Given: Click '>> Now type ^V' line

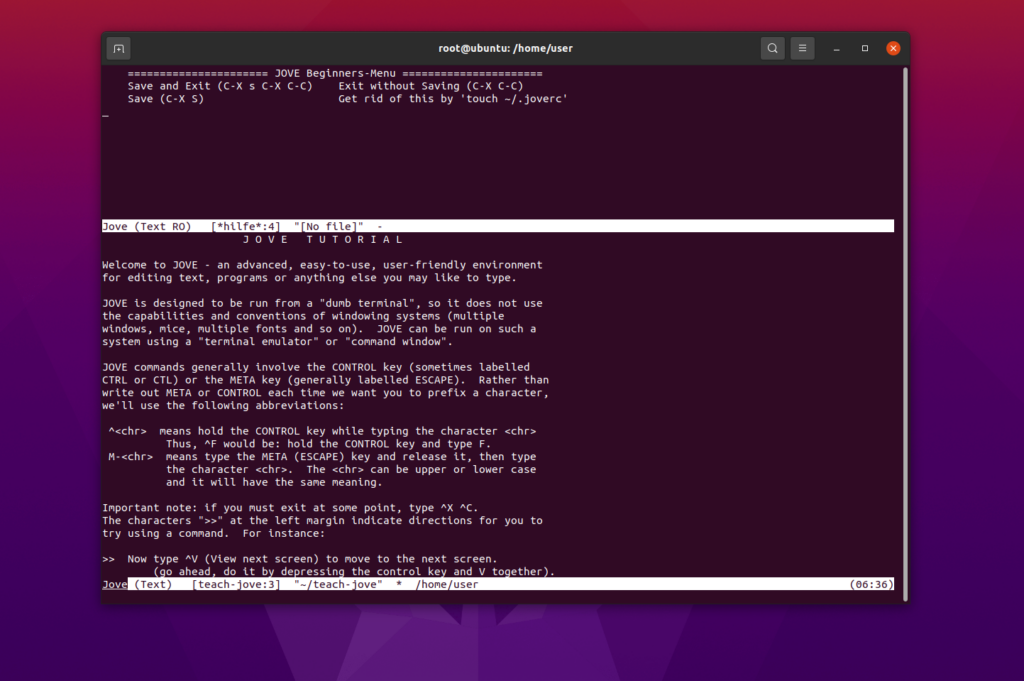Looking at the screenshot, I should 300,560.
